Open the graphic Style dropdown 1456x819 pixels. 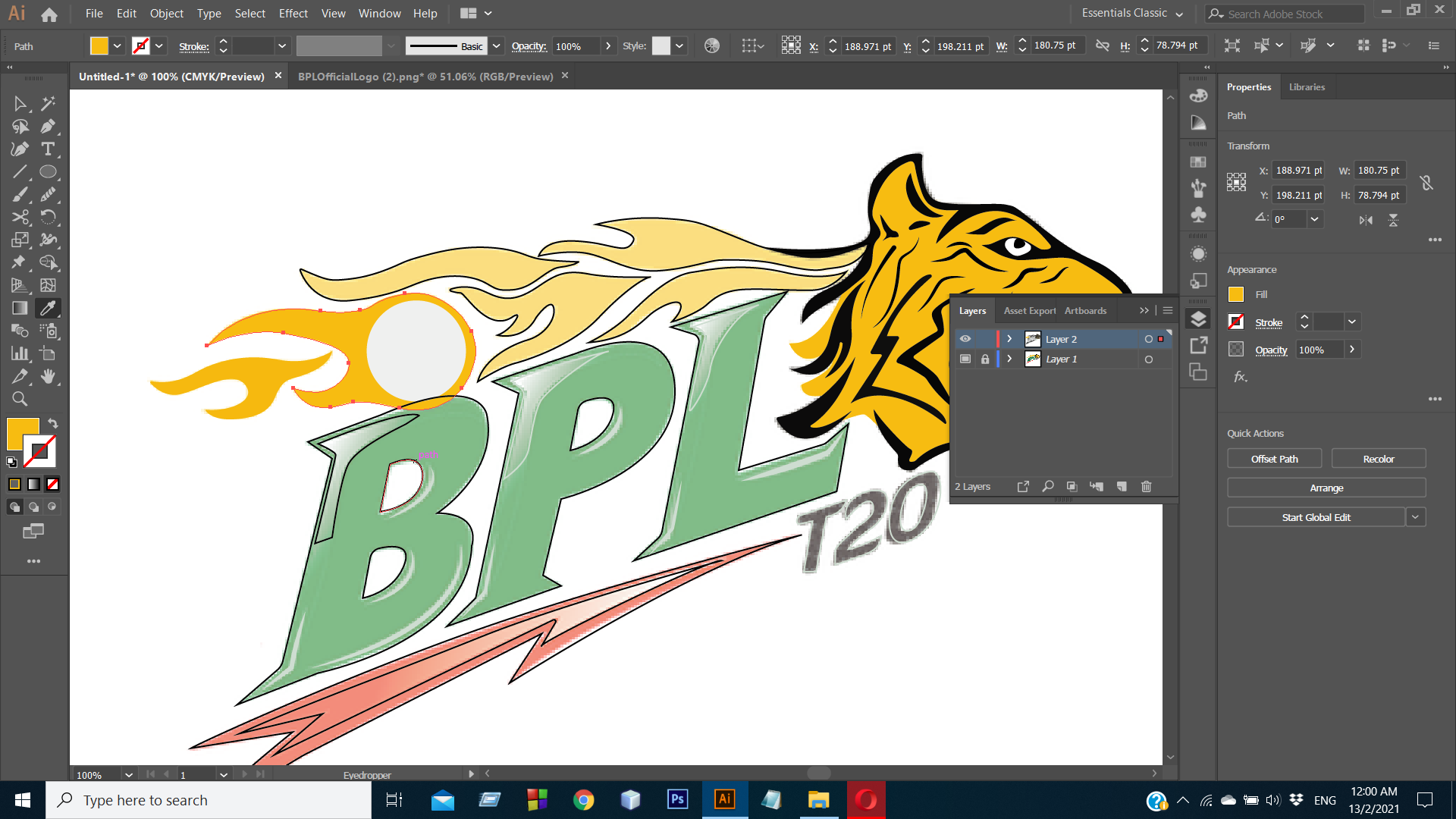click(679, 46)
